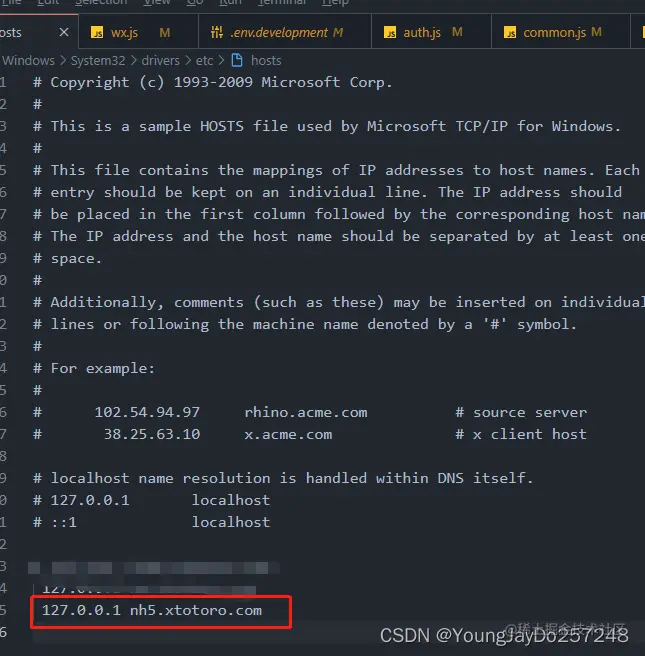645x656 pixels.
Task: Click the JS file icon on auth.js tab
Action: 390,32
